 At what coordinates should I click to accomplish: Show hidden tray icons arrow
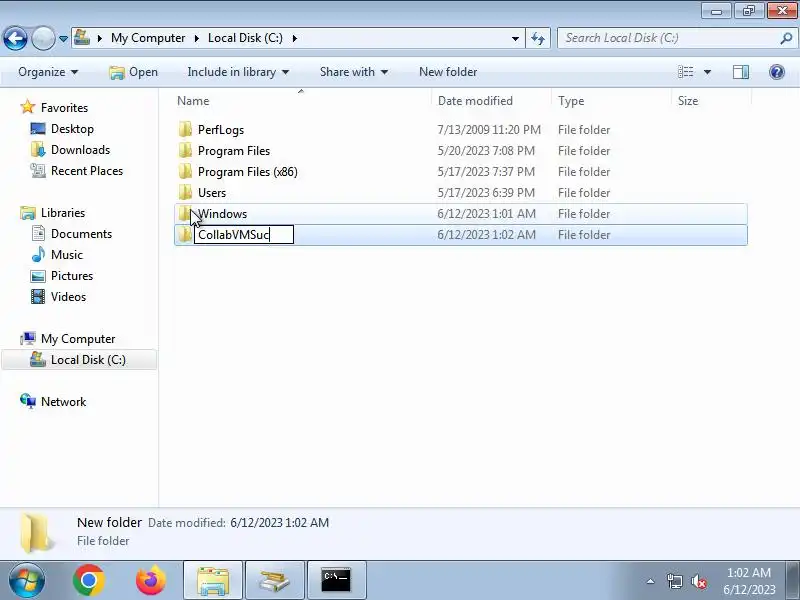[x=651, y=581]
